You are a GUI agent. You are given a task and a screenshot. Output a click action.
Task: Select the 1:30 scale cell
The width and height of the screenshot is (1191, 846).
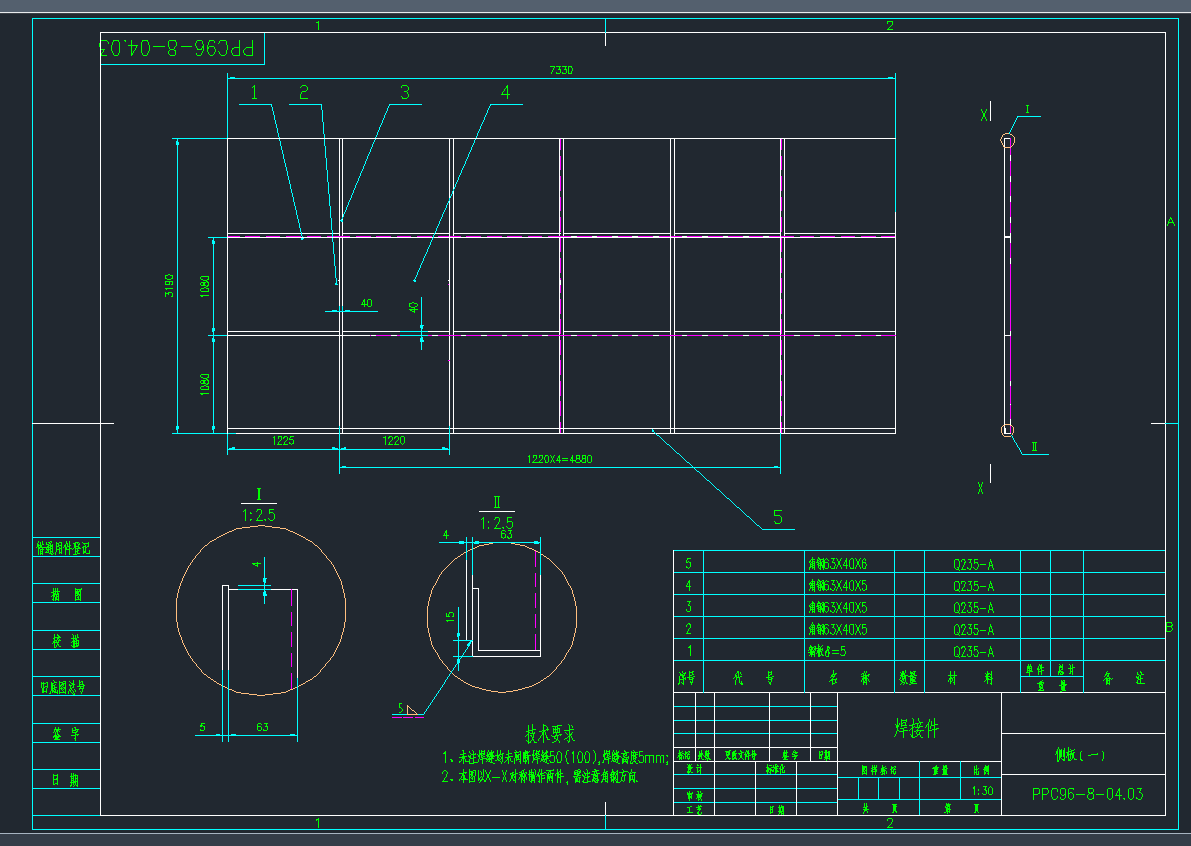pyautogui.click(x=981, y=790)
